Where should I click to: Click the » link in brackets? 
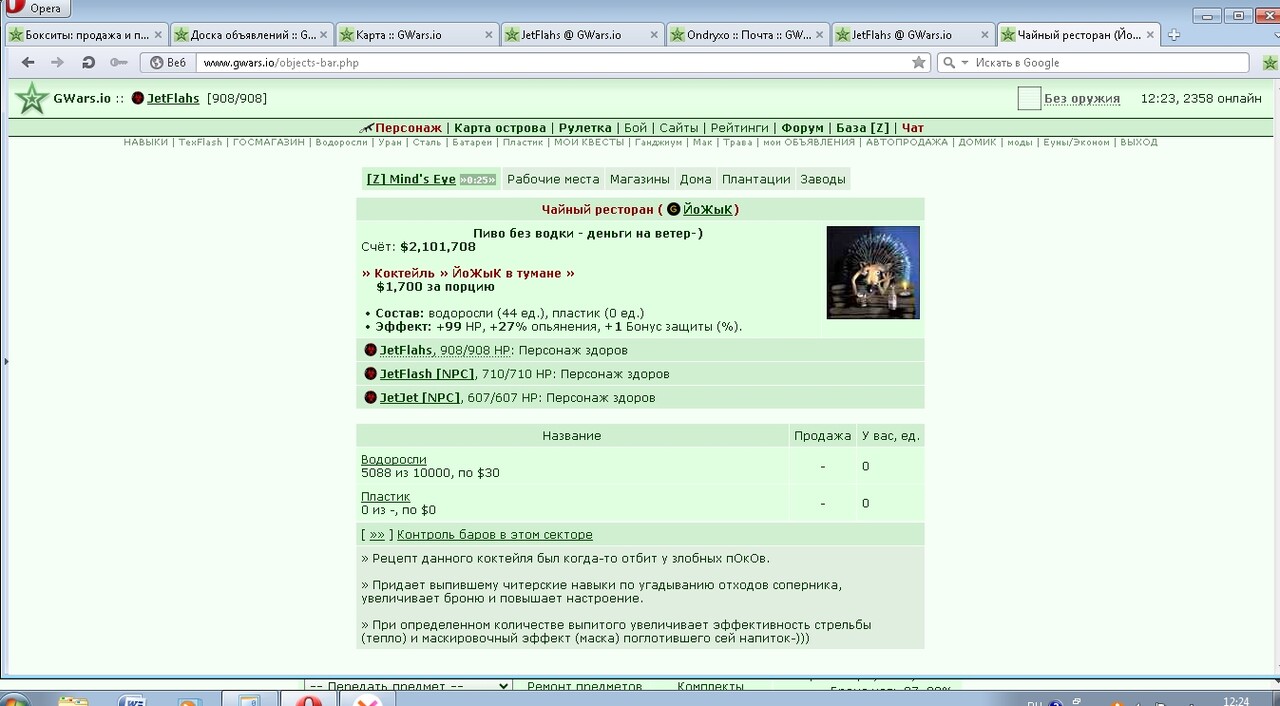pos(377,534)
